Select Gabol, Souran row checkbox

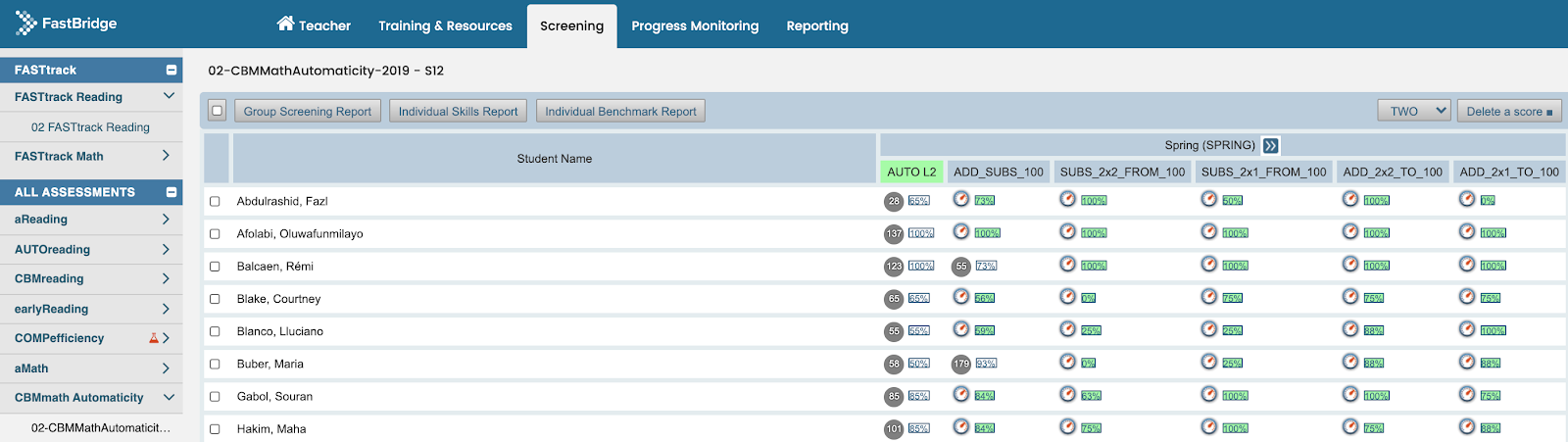215,397
